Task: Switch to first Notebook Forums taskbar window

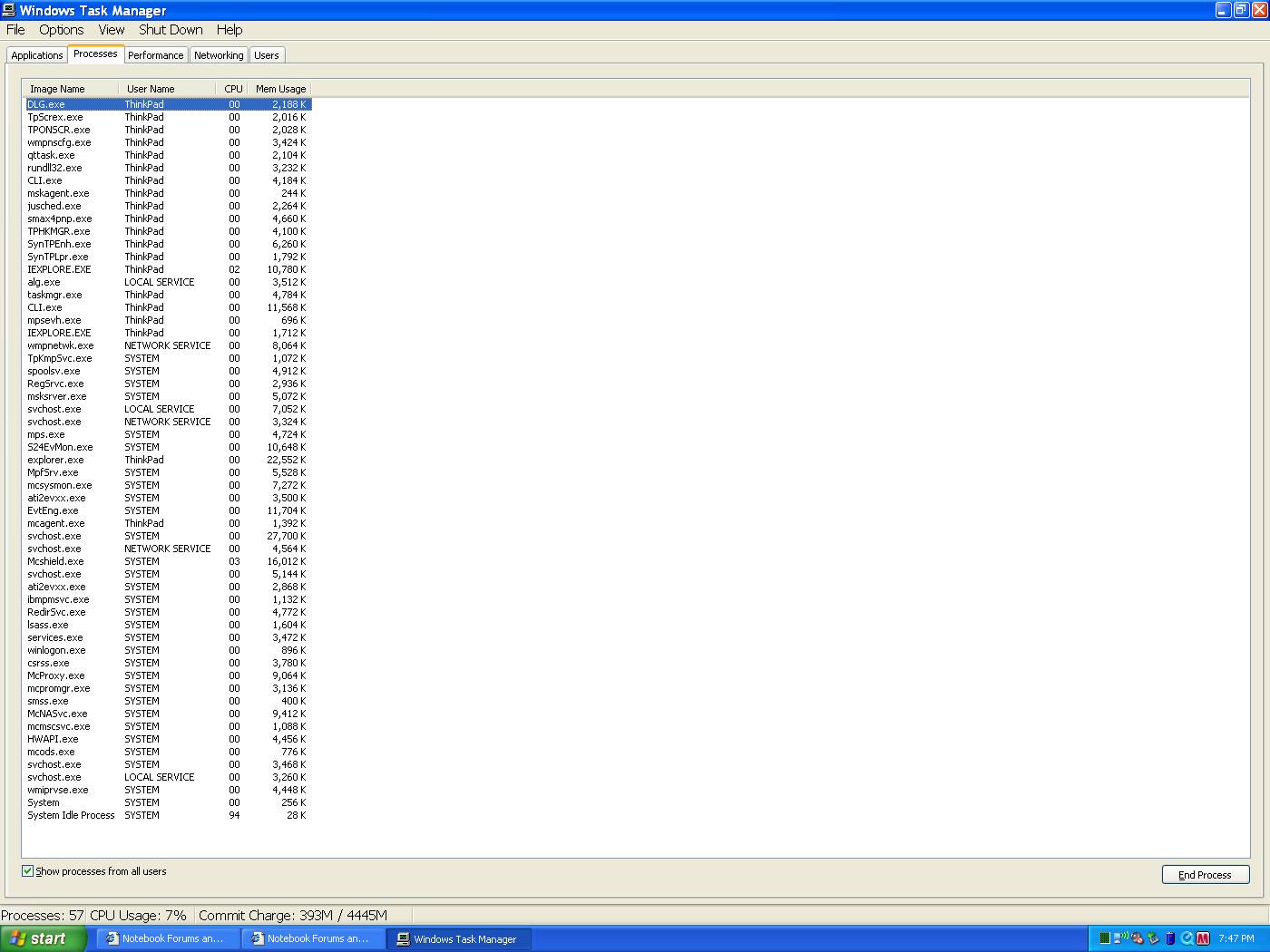Action: 169,939
